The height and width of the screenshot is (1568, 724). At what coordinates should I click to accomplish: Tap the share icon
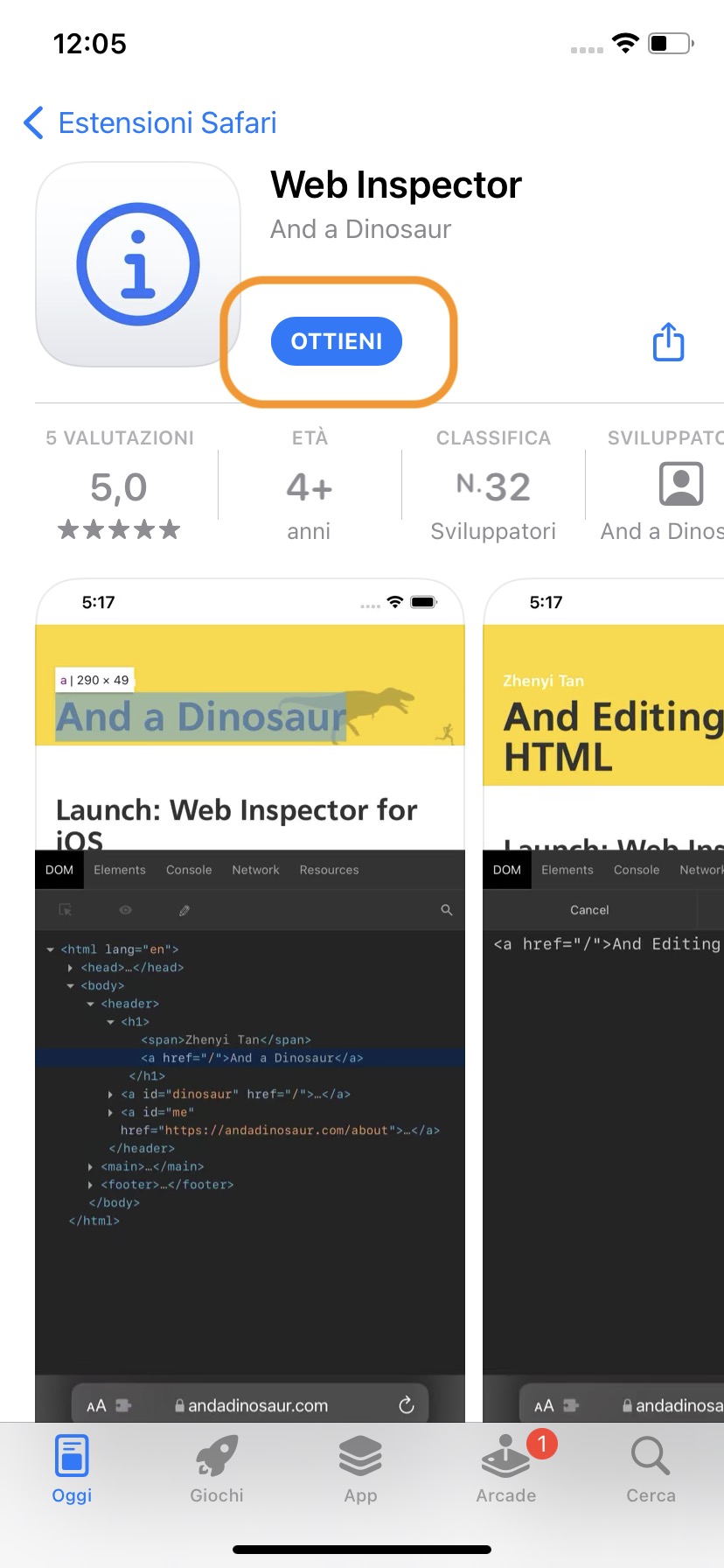coord(669,341)
